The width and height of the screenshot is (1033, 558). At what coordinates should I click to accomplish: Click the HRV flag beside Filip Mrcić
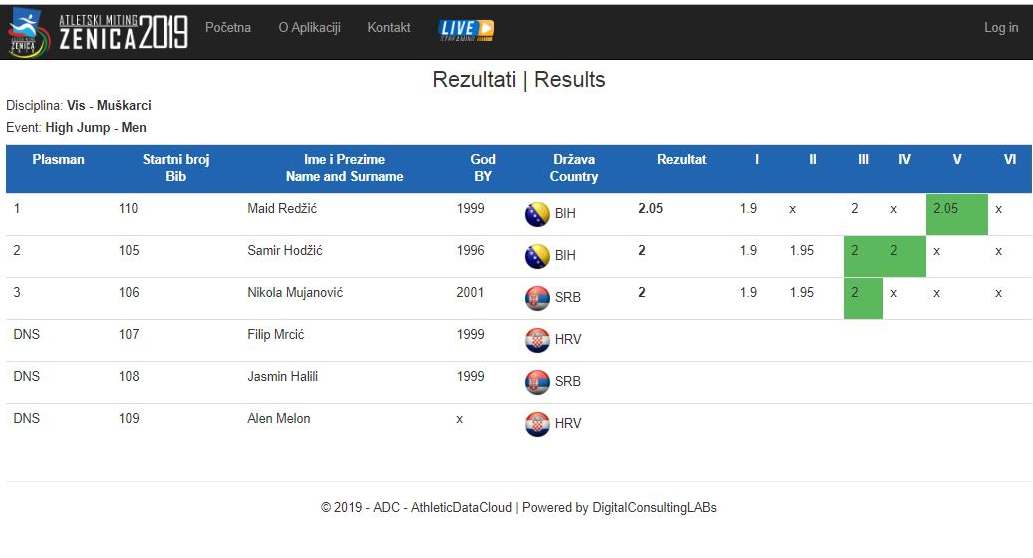coord(537,340)
